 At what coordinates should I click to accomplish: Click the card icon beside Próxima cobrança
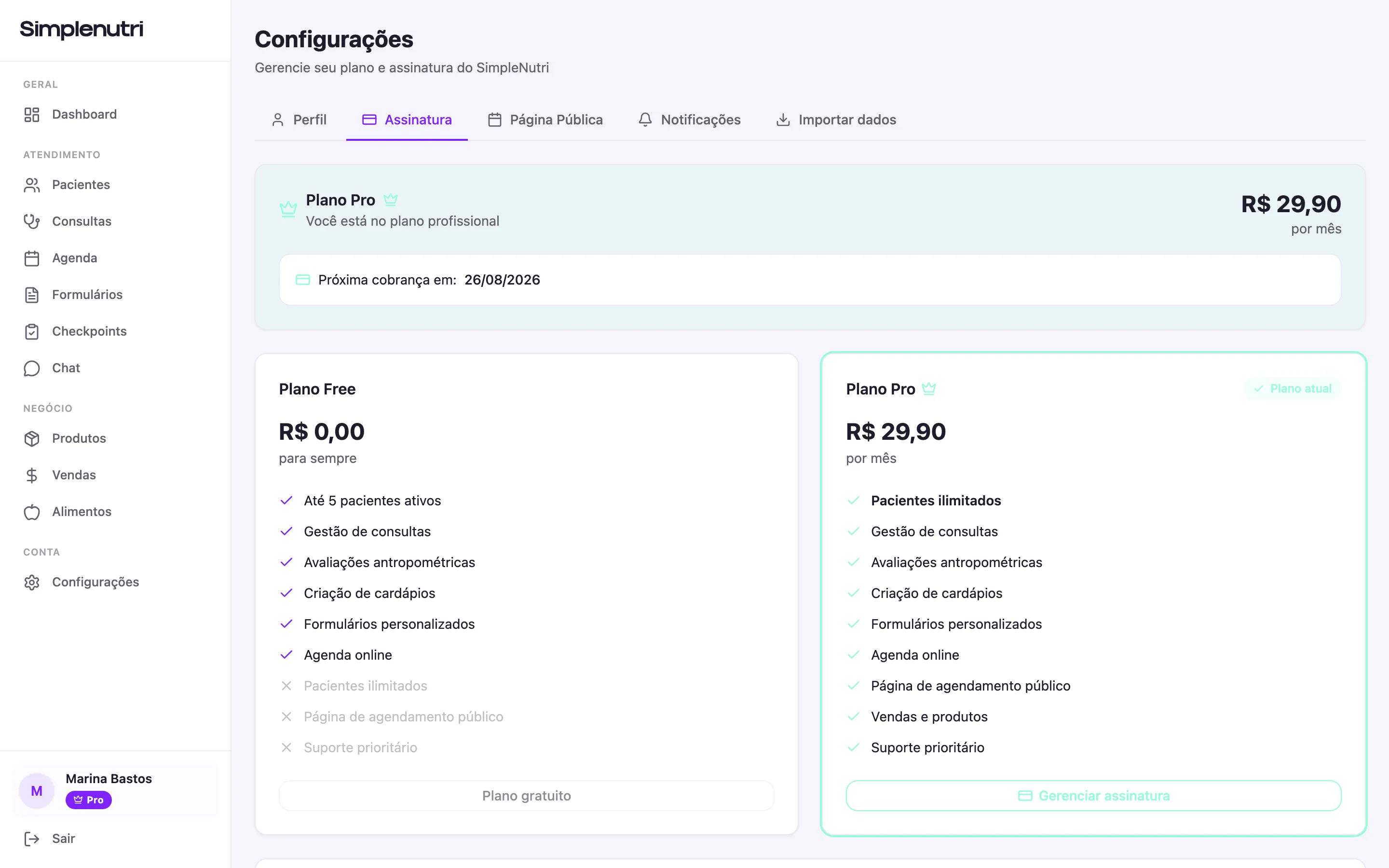coord(302,280)
